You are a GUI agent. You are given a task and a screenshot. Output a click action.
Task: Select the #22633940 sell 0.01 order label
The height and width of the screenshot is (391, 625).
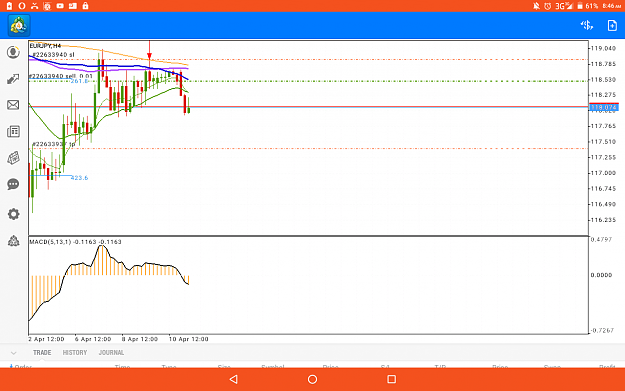click(x=61, y=76)
